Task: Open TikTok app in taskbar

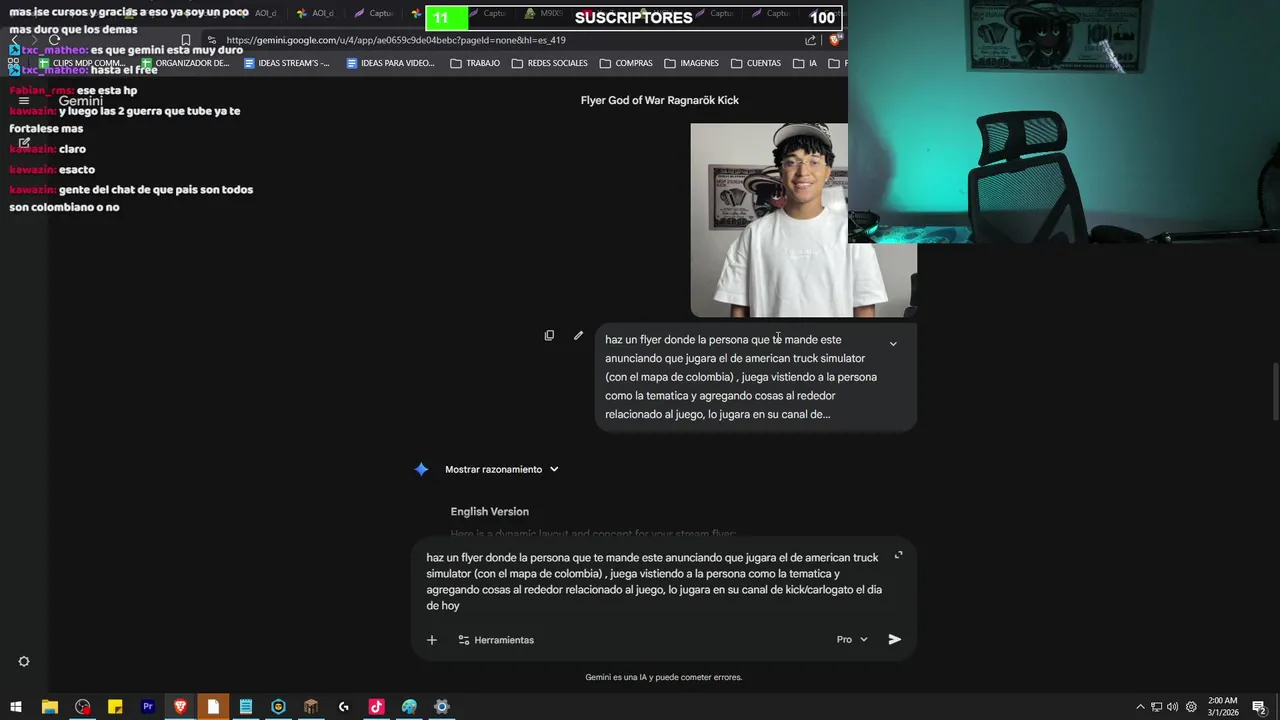Action: point(376,707)
